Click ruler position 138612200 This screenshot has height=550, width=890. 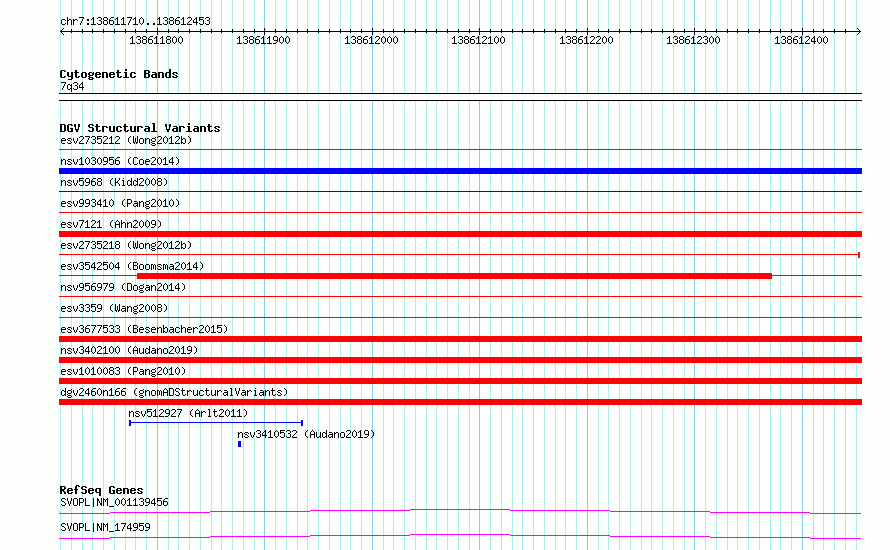pos(586,40)
